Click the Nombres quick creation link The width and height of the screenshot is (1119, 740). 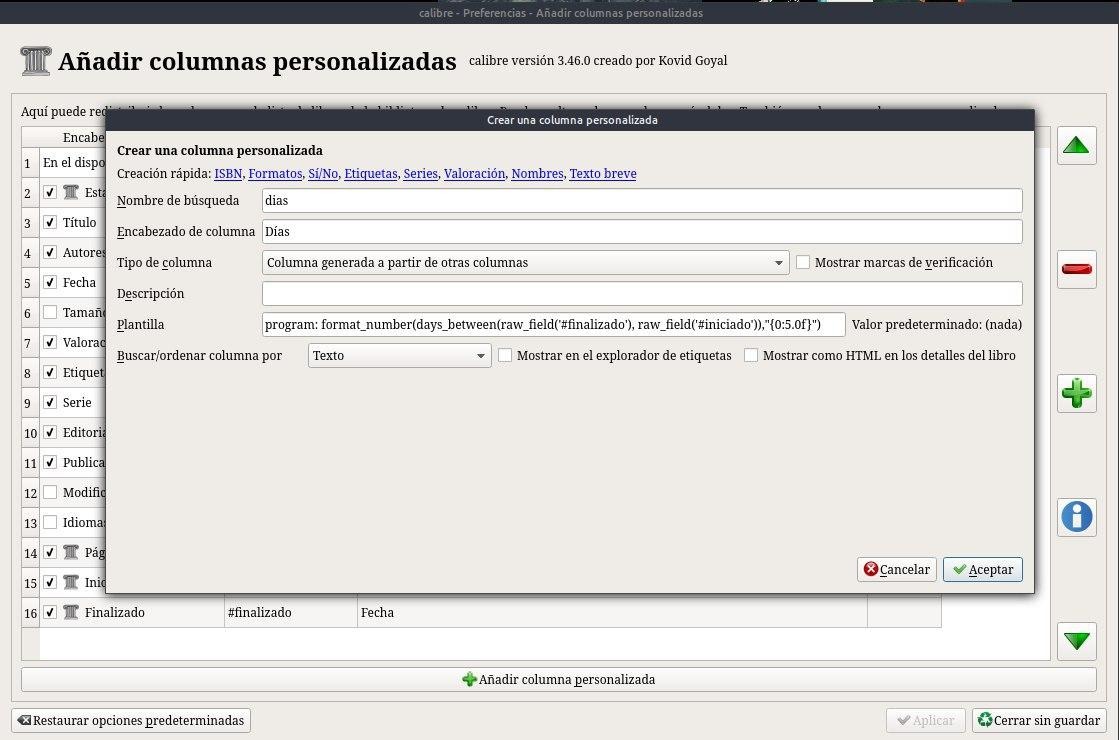(537, 173)
